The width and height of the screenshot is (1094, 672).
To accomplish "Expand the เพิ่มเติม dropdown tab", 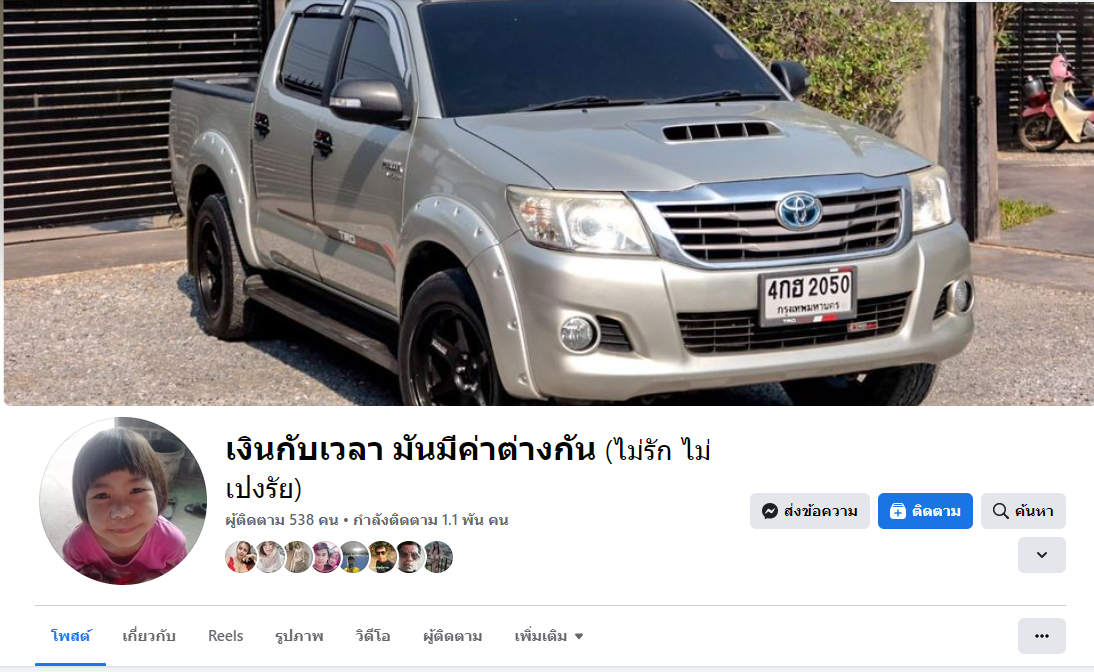I will click(x=548, y=636).
